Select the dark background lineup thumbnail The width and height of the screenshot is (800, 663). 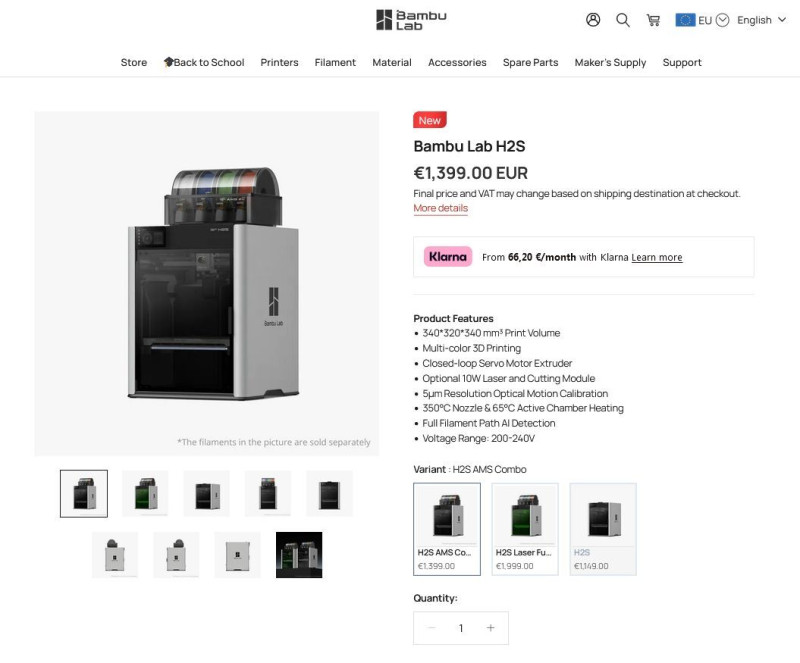(299, 555)
